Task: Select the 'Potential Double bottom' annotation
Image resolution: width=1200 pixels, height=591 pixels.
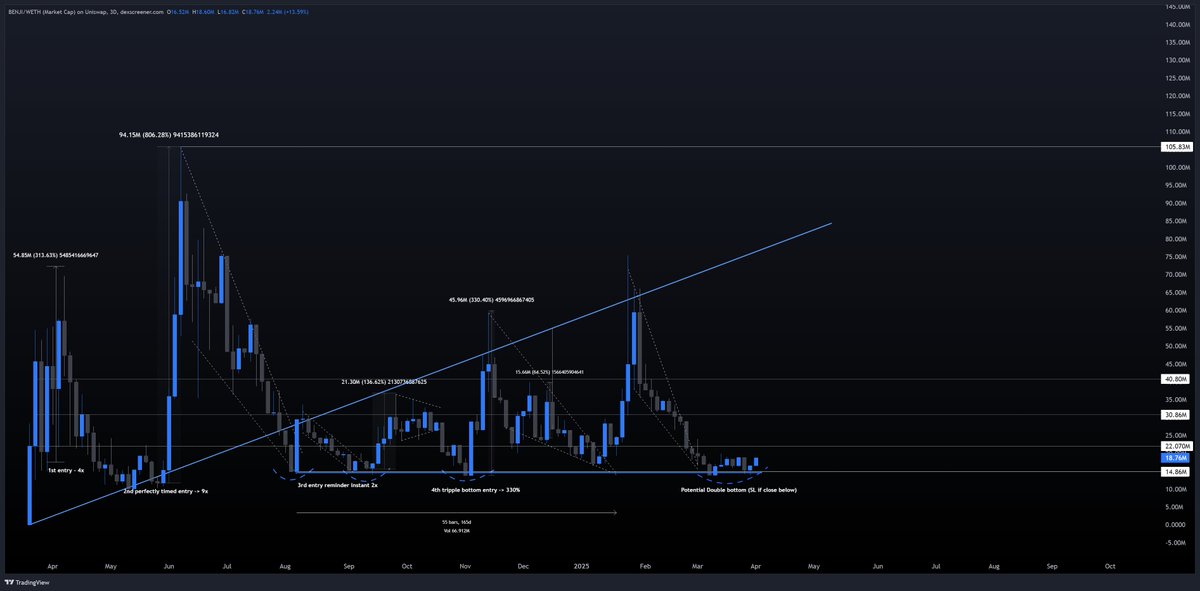Action: [x=738, y=490]
